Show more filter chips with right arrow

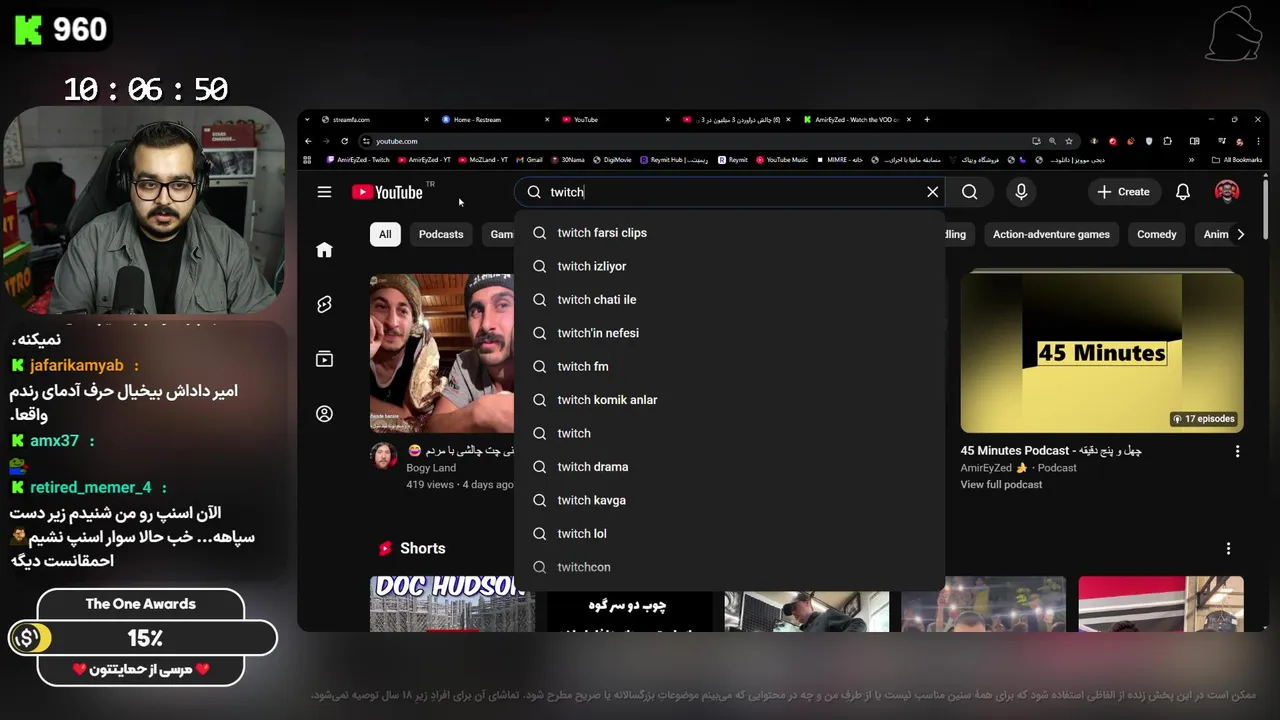(x=1241, y=234)
